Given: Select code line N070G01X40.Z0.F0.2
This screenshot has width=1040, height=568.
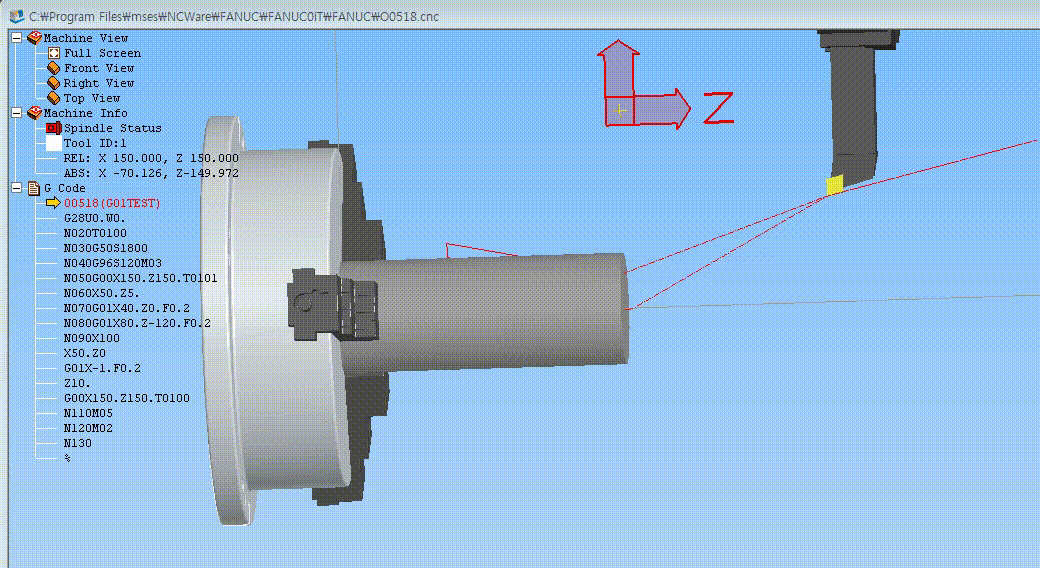Looking at the screenshot, I should pos(127,308).
